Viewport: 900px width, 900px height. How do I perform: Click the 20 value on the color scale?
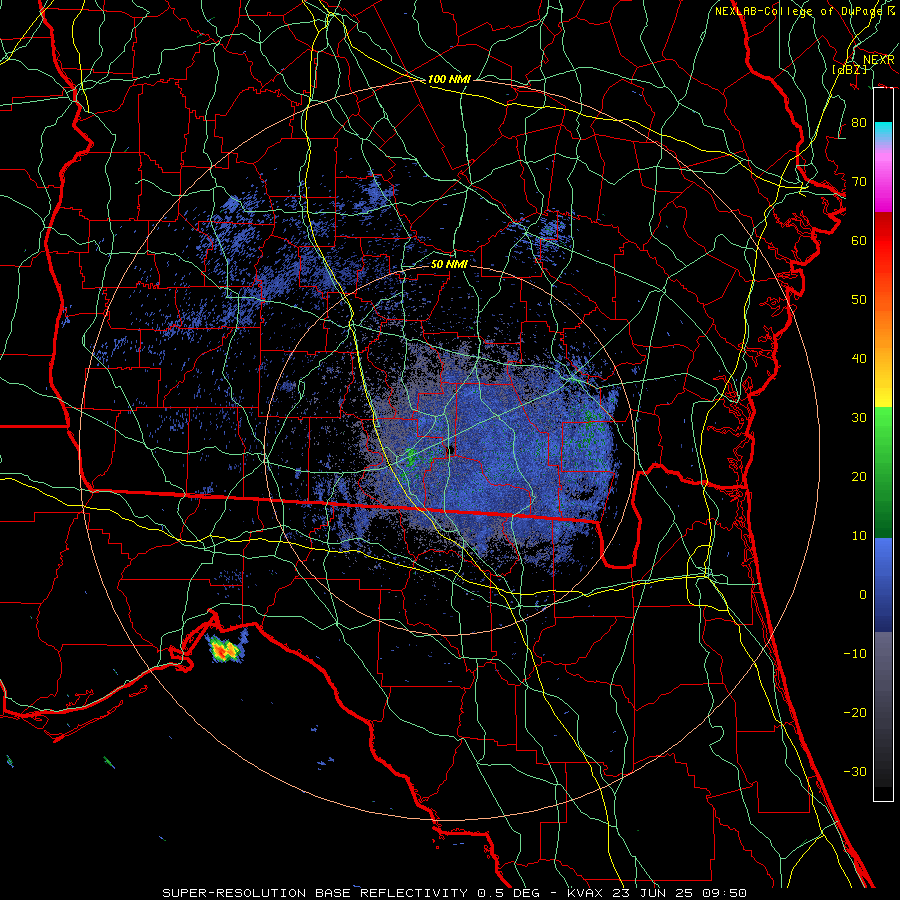(x=859, y=476)
